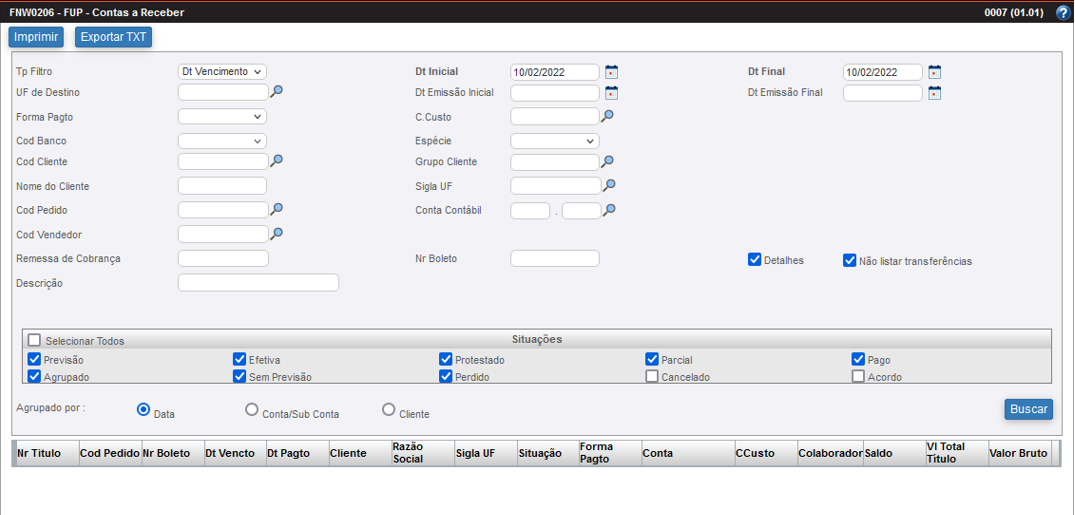Click calendar icon beside Dt Emissão Inicial
Screen dimensions: 1075x515
pyautogui.click(x=612, y=93)
